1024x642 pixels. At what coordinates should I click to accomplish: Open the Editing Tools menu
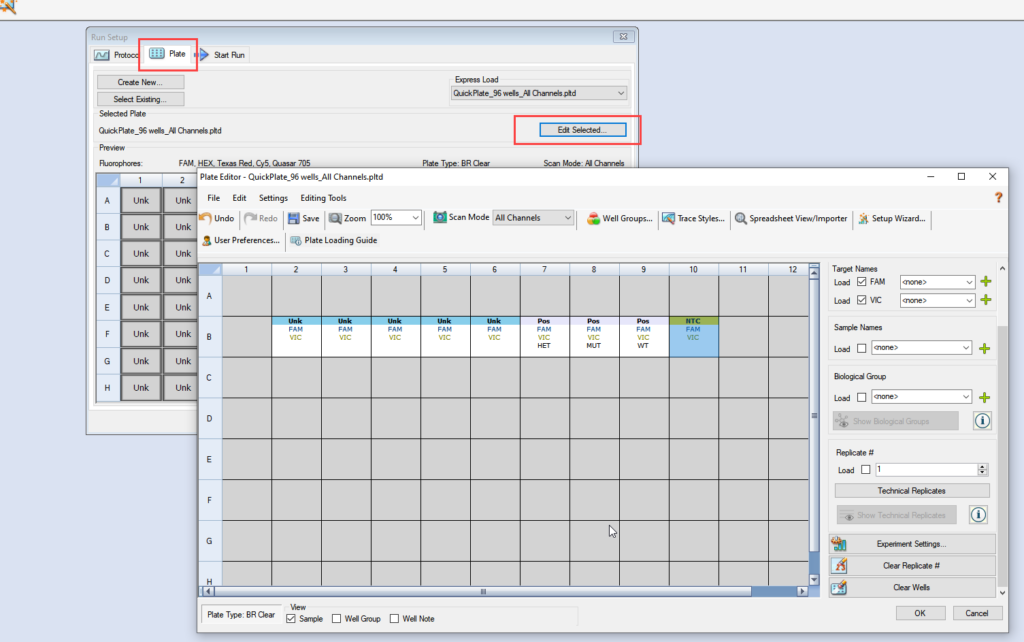pos(323,198)
